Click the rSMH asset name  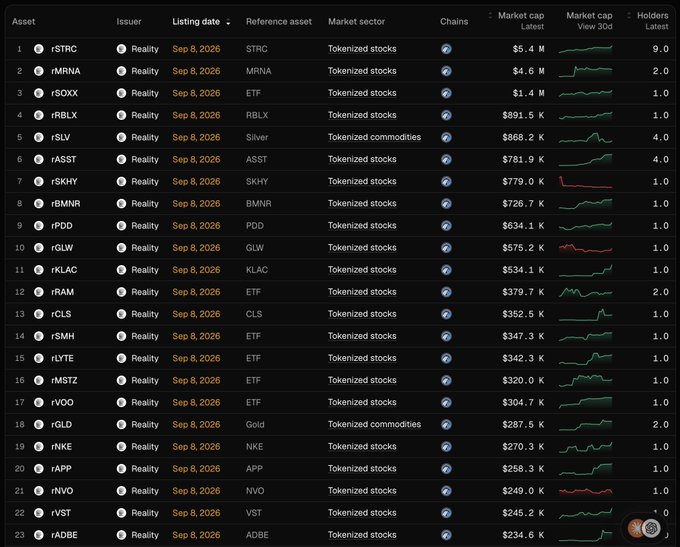coord(63,337)
